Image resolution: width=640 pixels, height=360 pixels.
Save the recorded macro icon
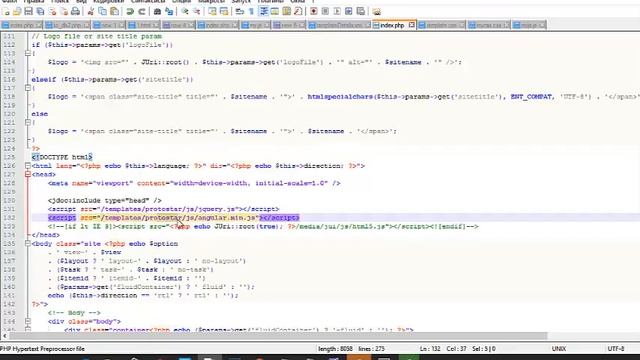pyautogui.click(x=360, y=11)
